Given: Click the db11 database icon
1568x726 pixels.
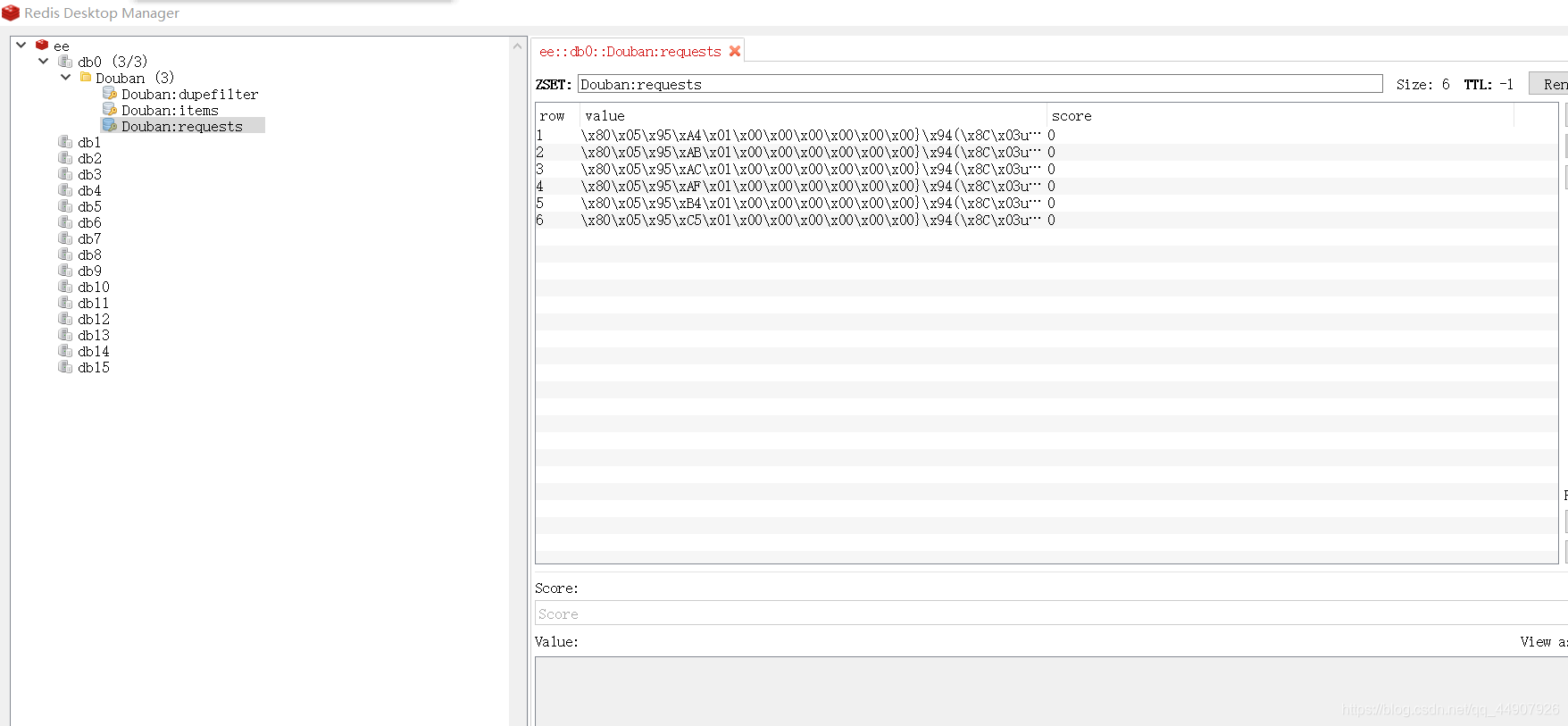Looking at the screenshot, I should pos(65,302).
